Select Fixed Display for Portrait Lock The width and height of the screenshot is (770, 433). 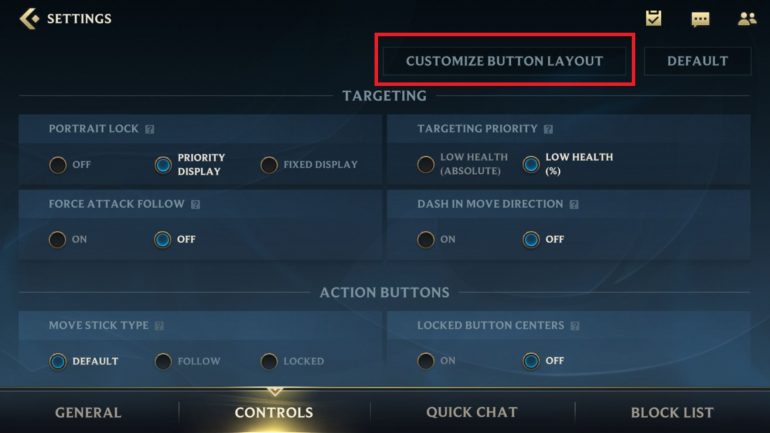pos(269,165)
